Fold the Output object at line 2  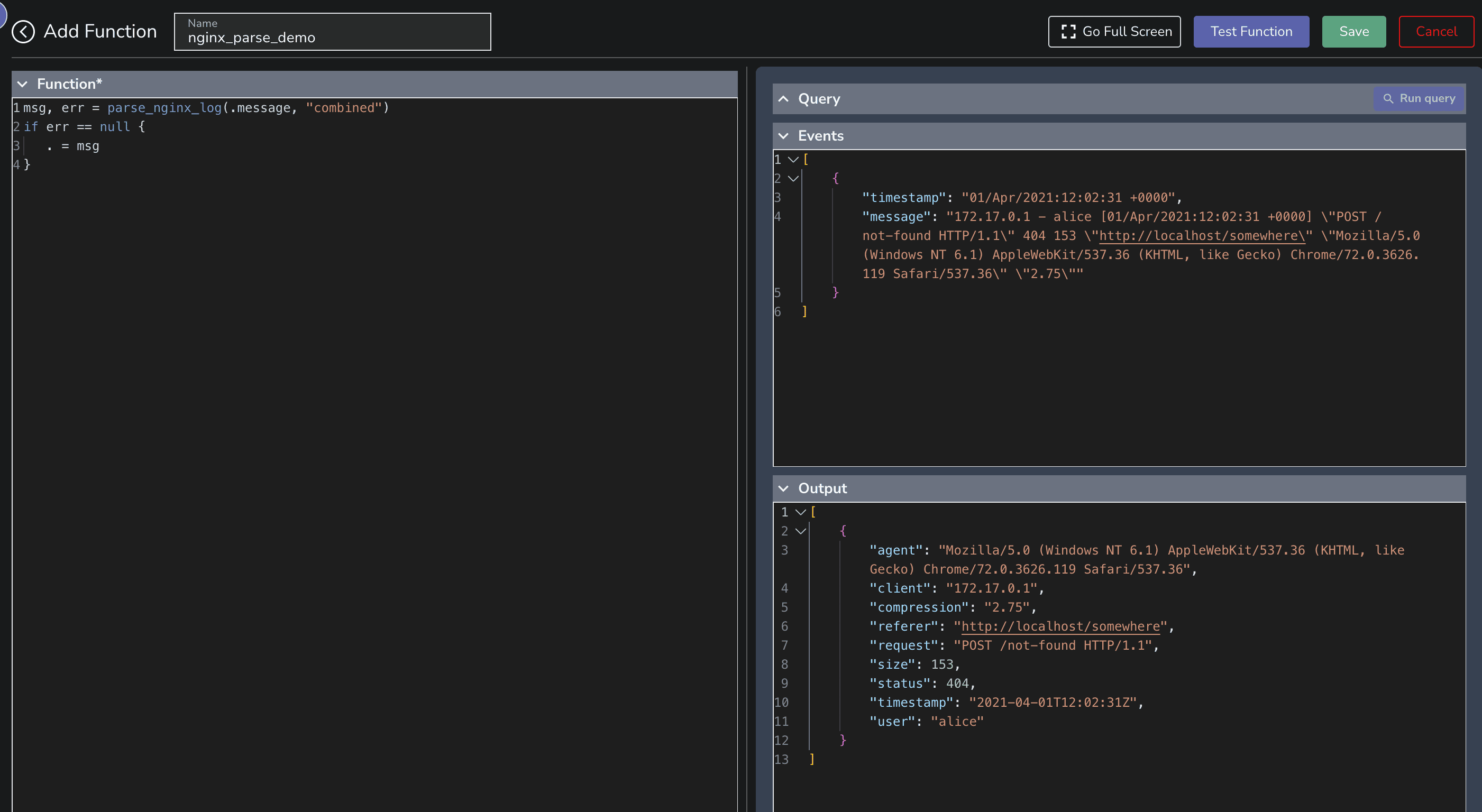[x=800, y=531]
